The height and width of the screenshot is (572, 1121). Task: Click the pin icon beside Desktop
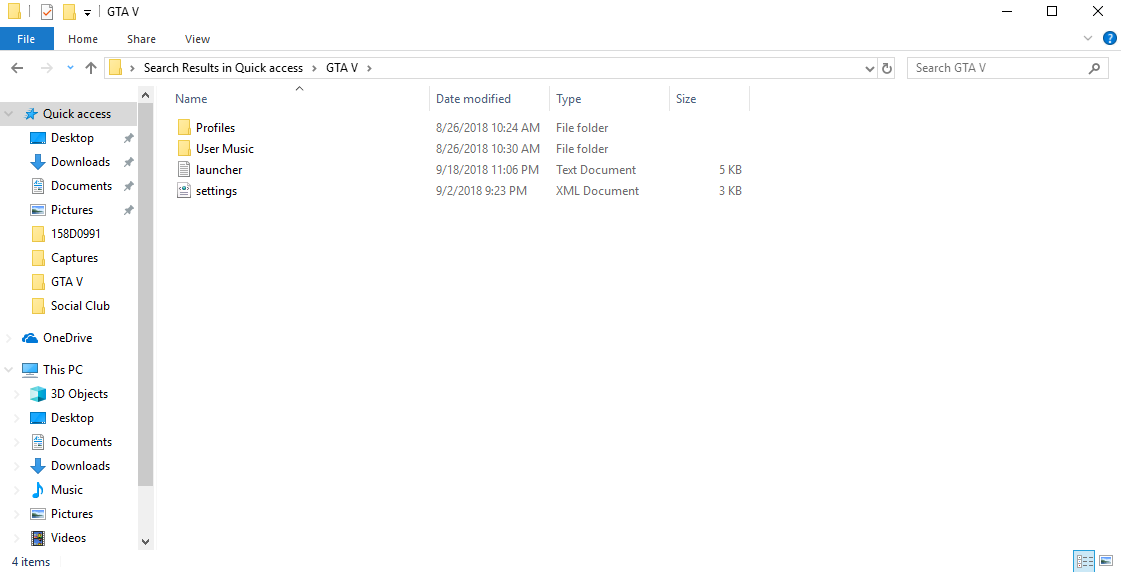(x=129, y=138)
